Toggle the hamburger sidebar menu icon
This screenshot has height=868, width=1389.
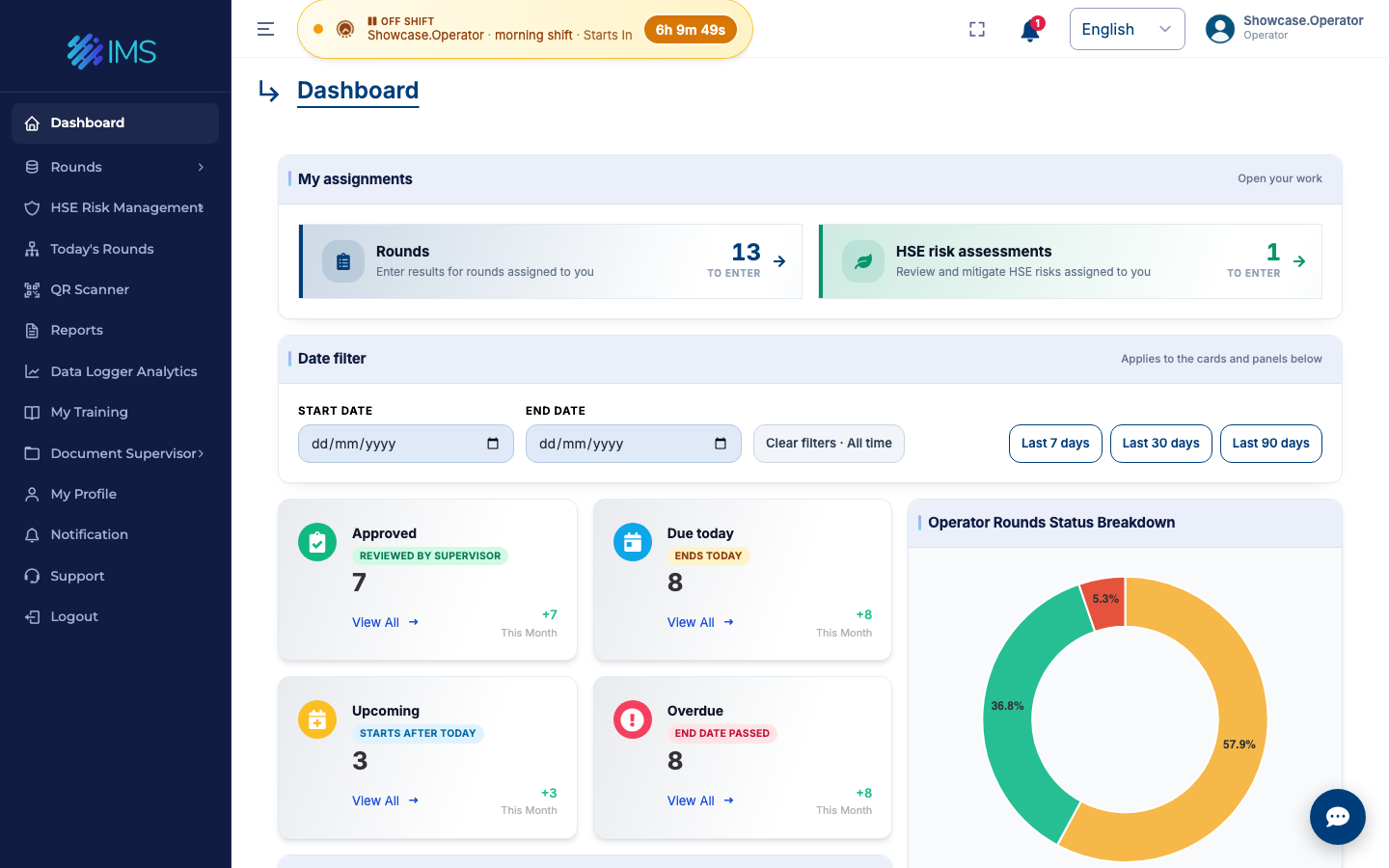click(x=265, y=29)
